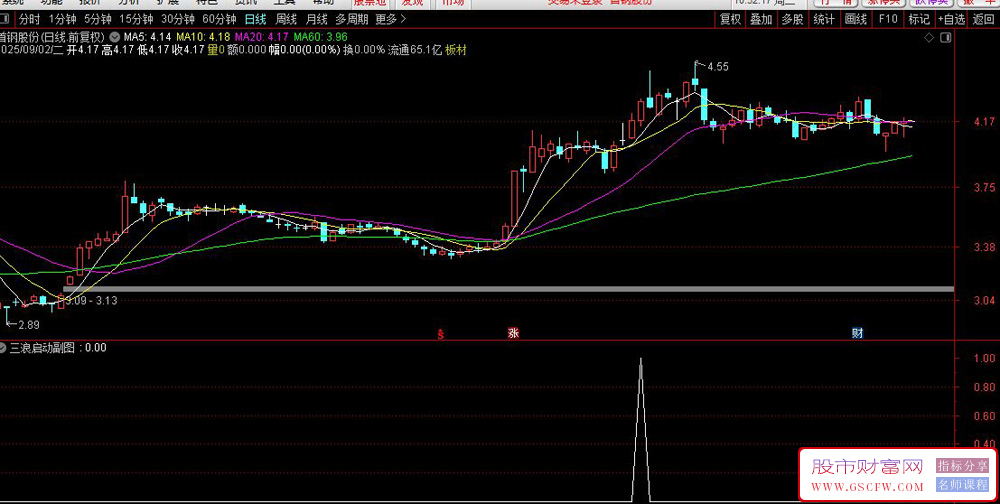Click the 3.75 price axis label
The height and width of the screenshot is (504, 1000).
click(x=982, y=188)
